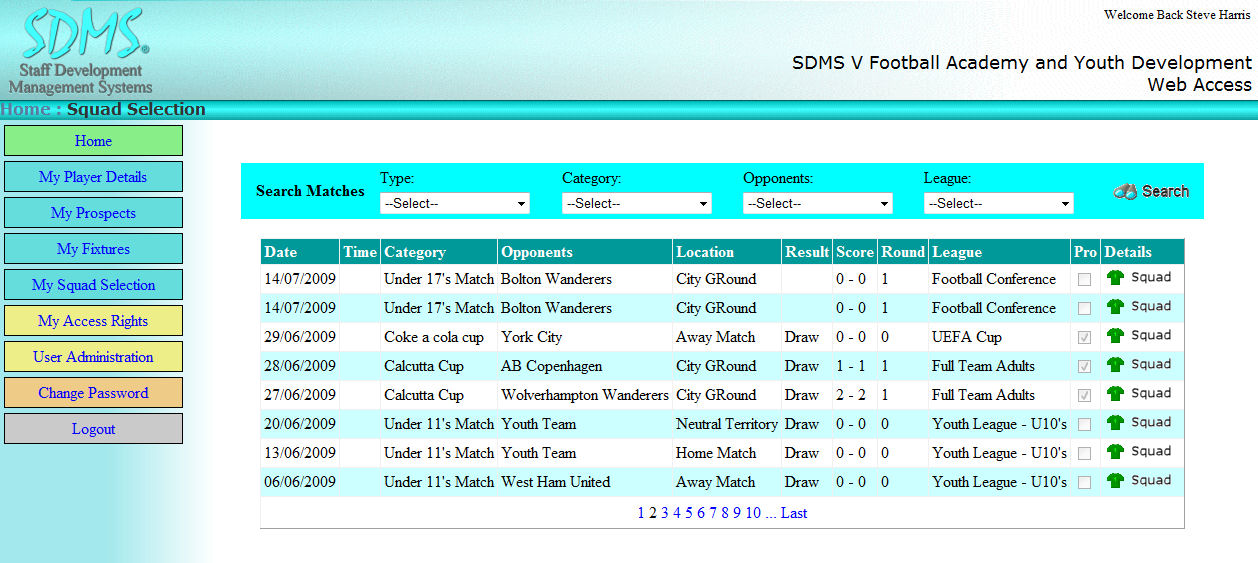The image size is (1258, 563).
Task: Open My Prospects menu item
Action: pos(93,213)
